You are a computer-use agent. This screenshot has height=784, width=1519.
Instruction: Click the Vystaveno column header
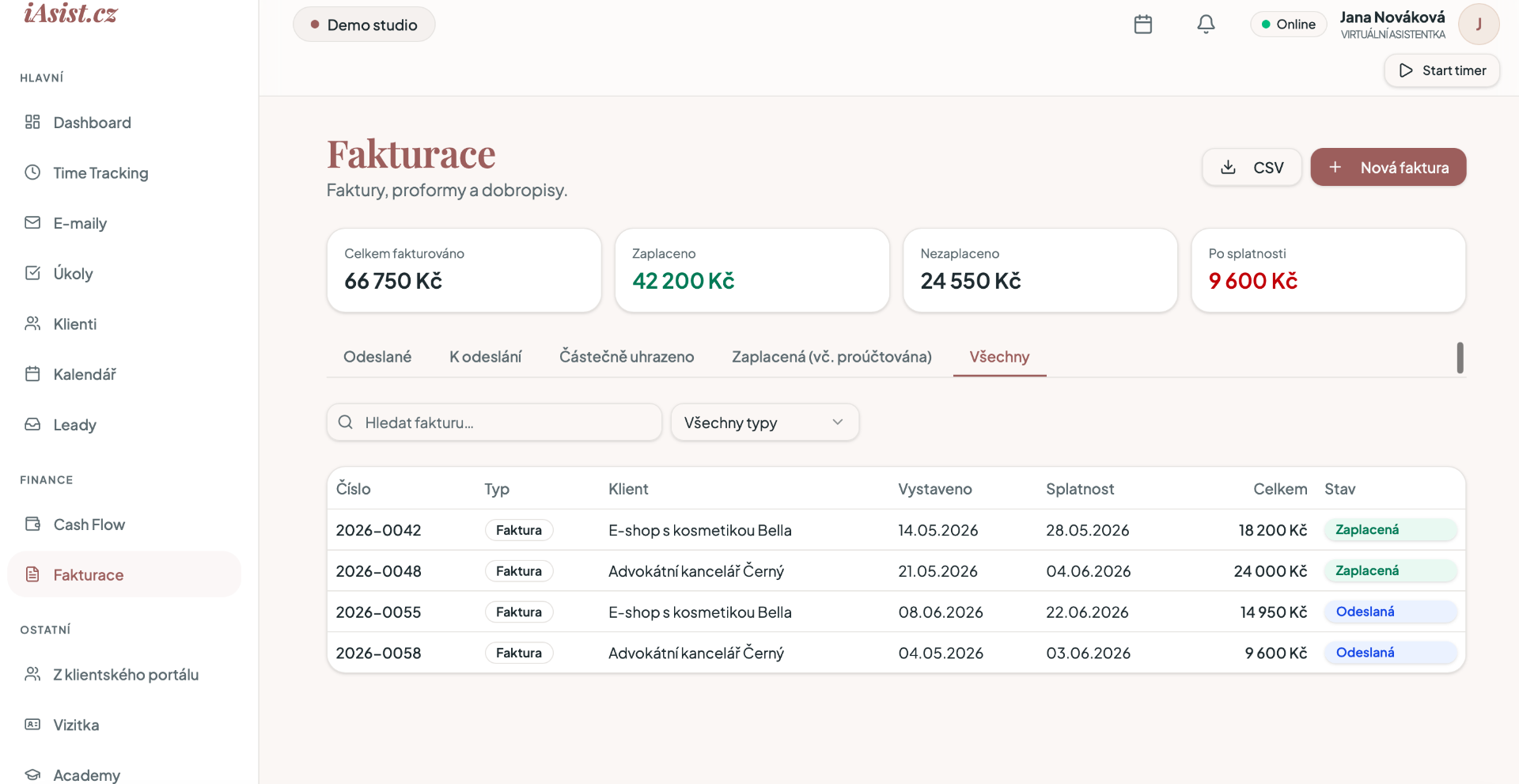(x=935, y=489)
